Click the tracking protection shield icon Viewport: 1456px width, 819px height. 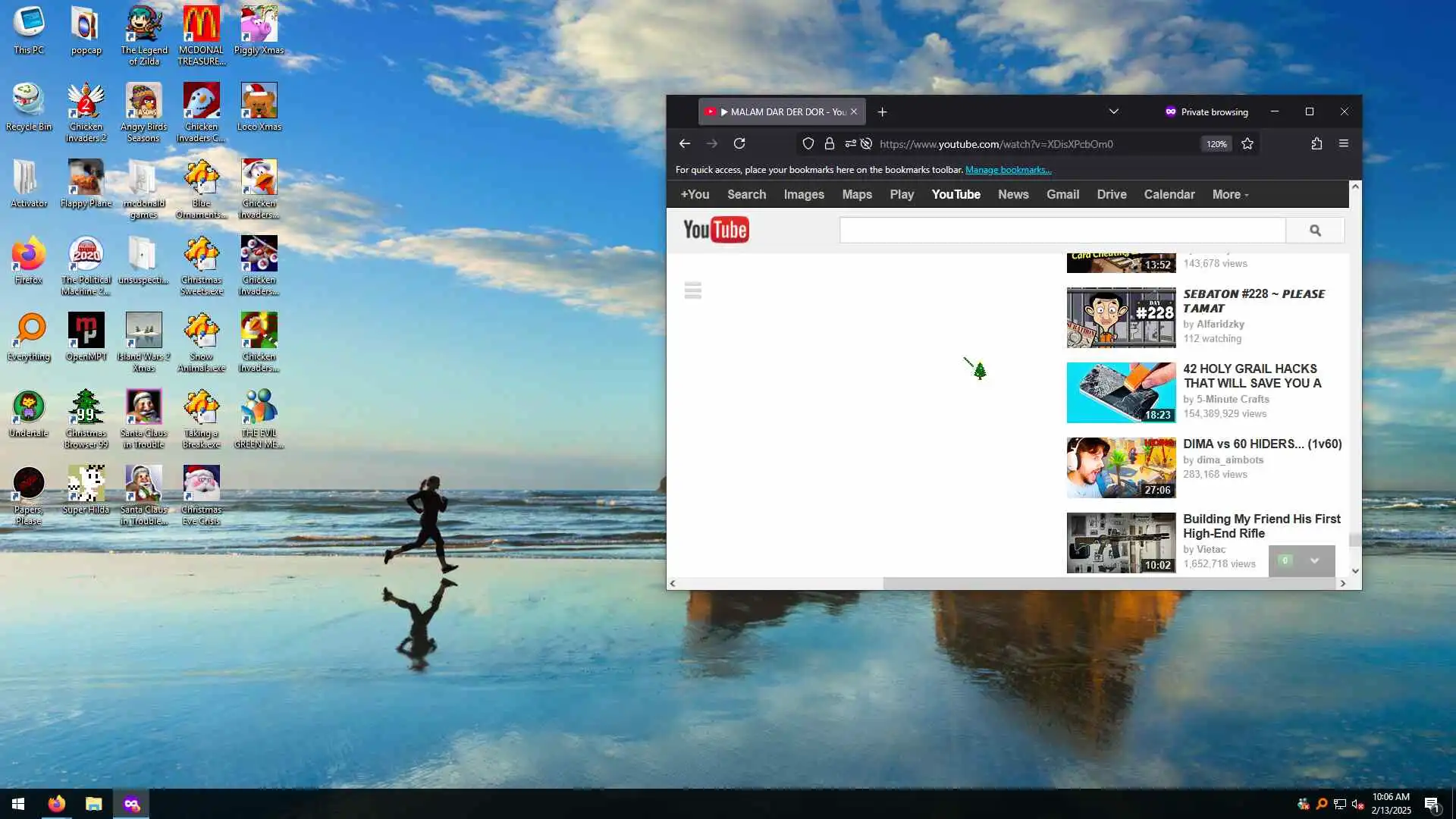point(808,143)
